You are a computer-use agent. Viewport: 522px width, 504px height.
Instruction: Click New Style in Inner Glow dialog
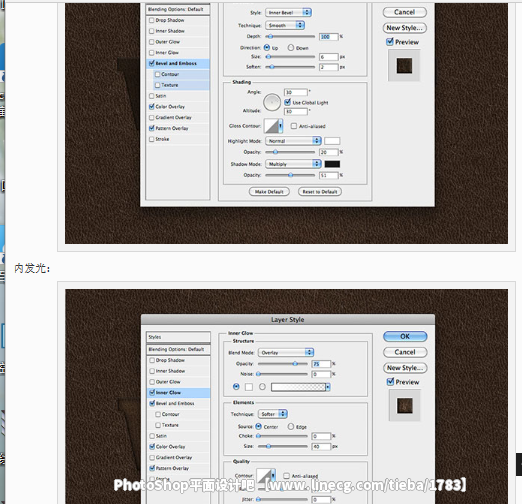[x=405, y=368]
